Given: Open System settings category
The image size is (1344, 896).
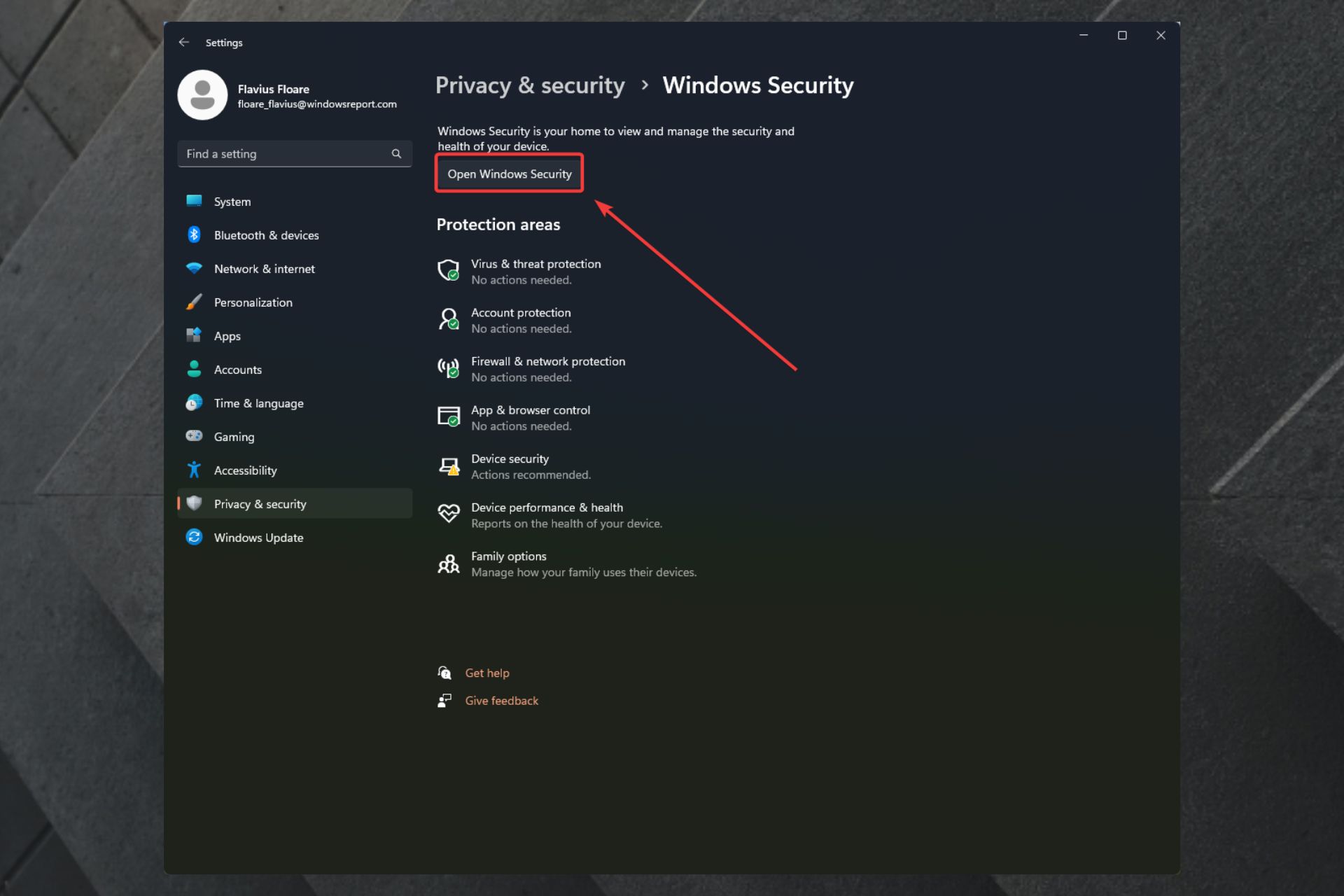Looking at the screenshot, I should 232,202.
